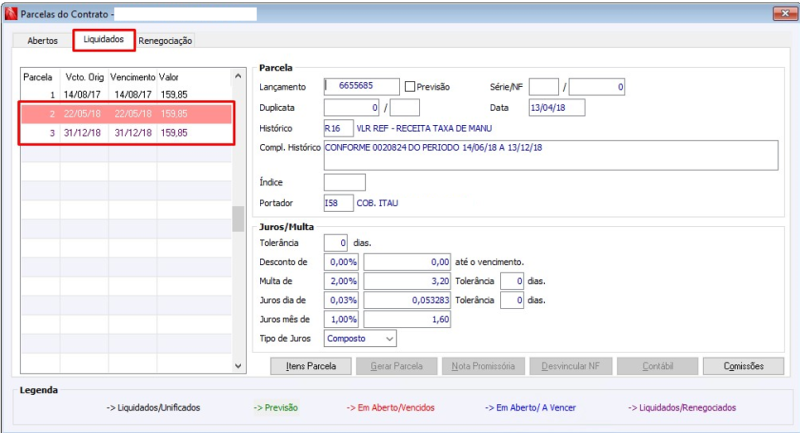This screenshot has height=433, width=800.
Task: Click the Multa Tolerância days field
Action: [x=512, y=281]
